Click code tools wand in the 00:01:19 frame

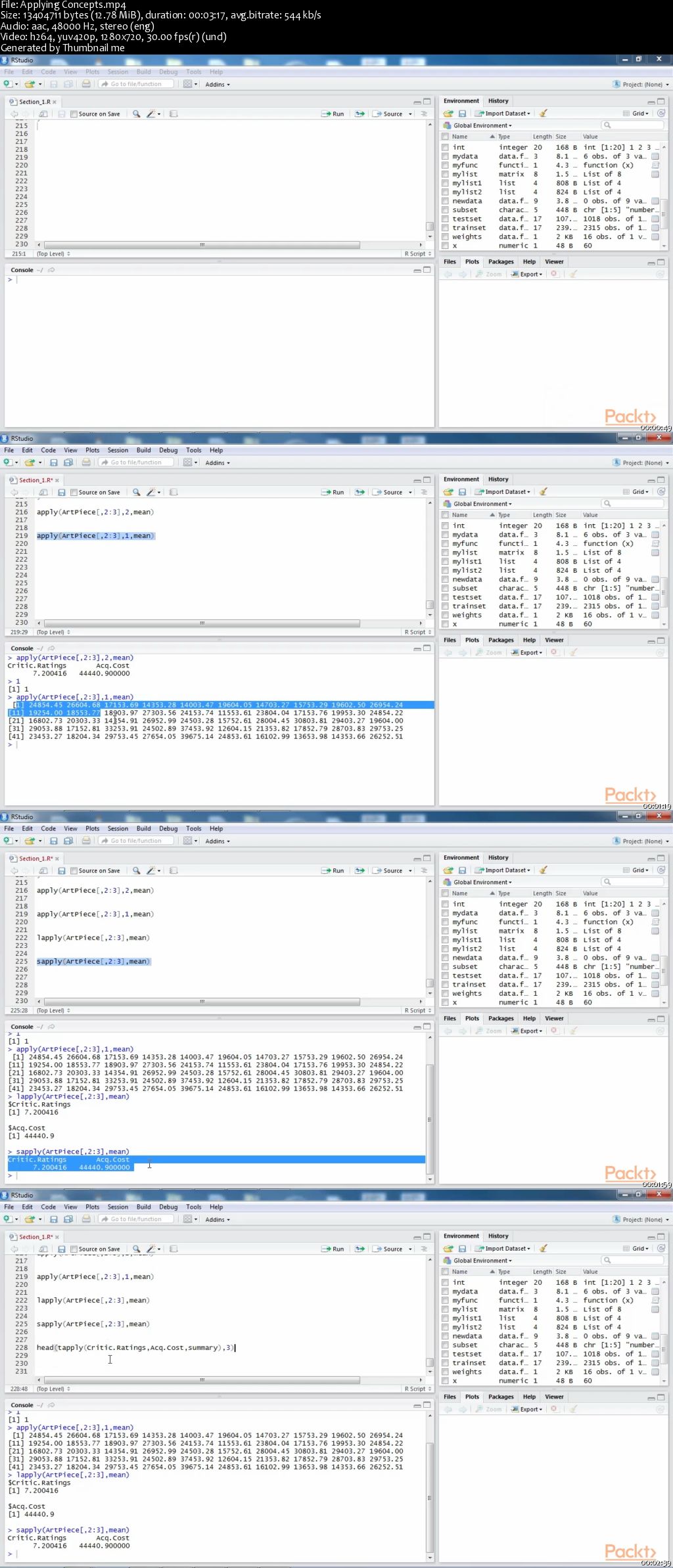(151, 492)
